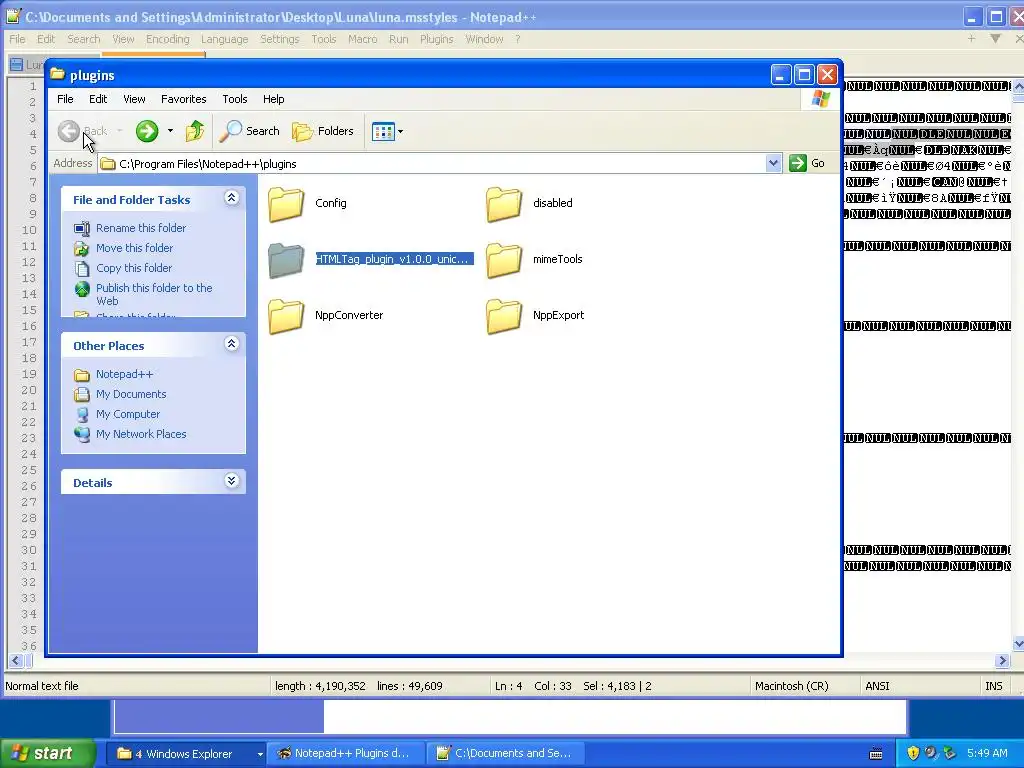Open the Forward history dropdown arrow
The image size is (1024, 768).
click(170, 131)
